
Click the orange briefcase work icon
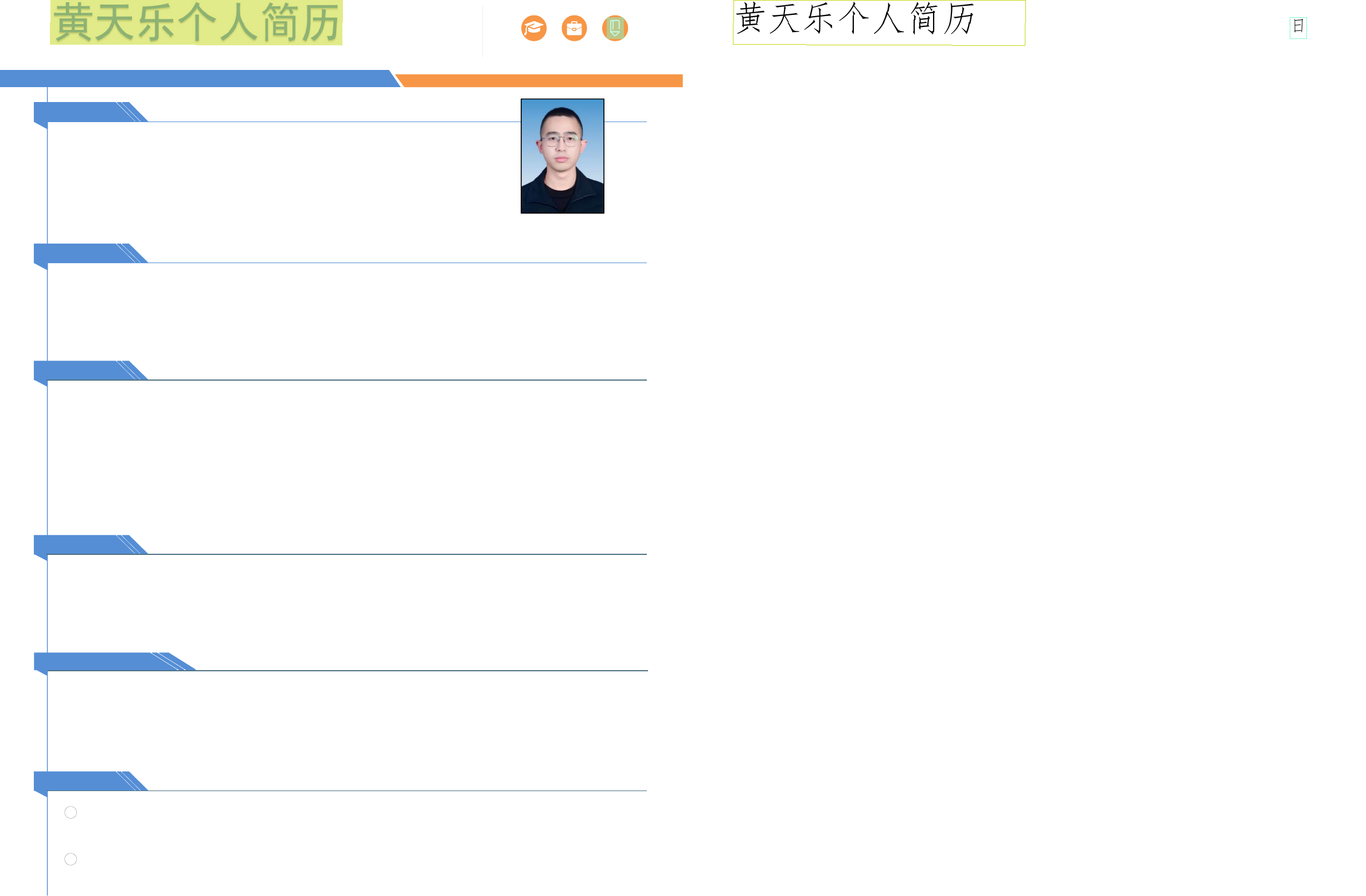pos(574,28)
